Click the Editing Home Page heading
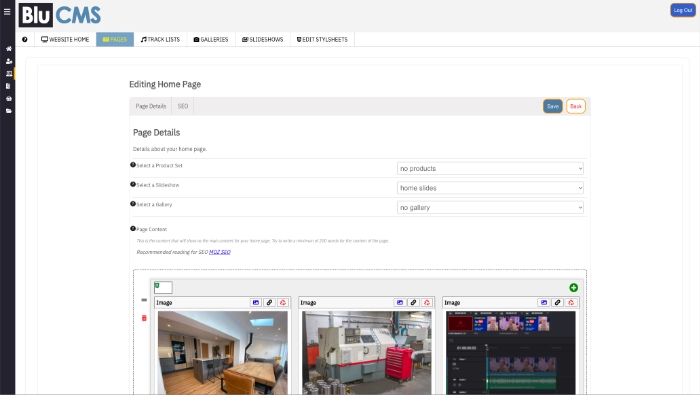This screenshot has height=395, width=700. click(165, 84)
